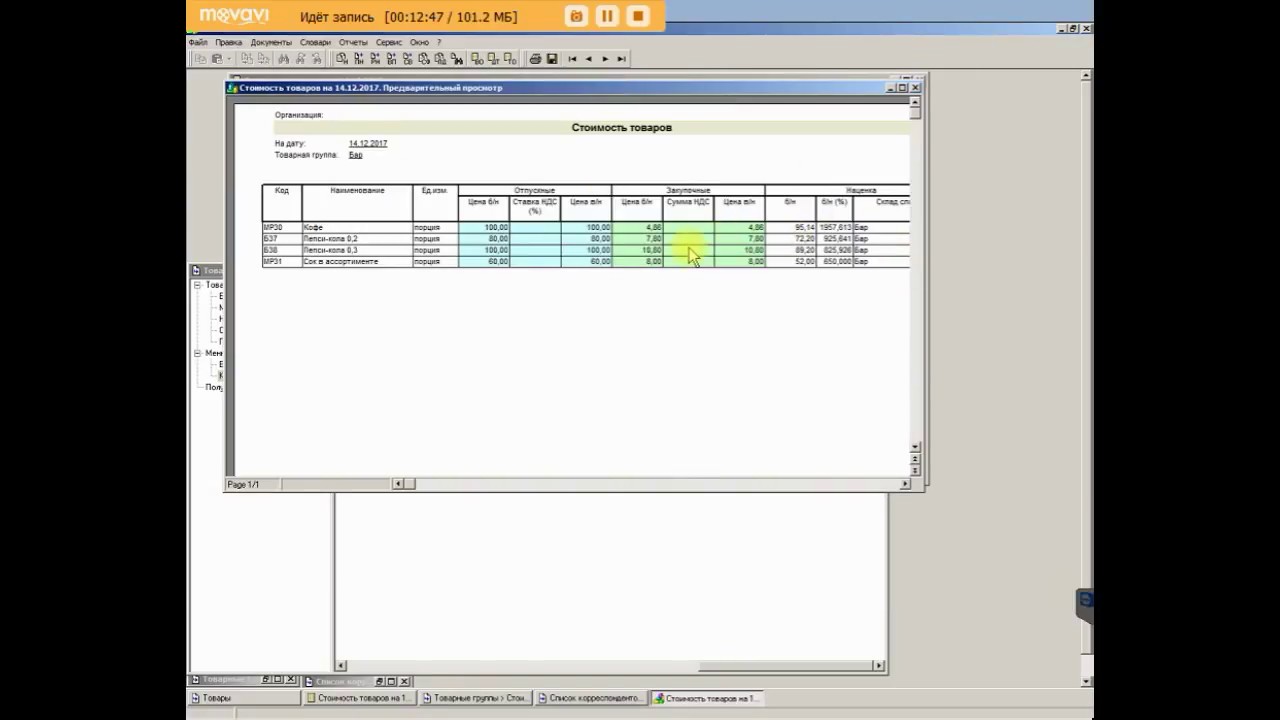Select the active Стоимость товаров preview tab
This screenshot has width=1280, height=720.
[707, 698]
